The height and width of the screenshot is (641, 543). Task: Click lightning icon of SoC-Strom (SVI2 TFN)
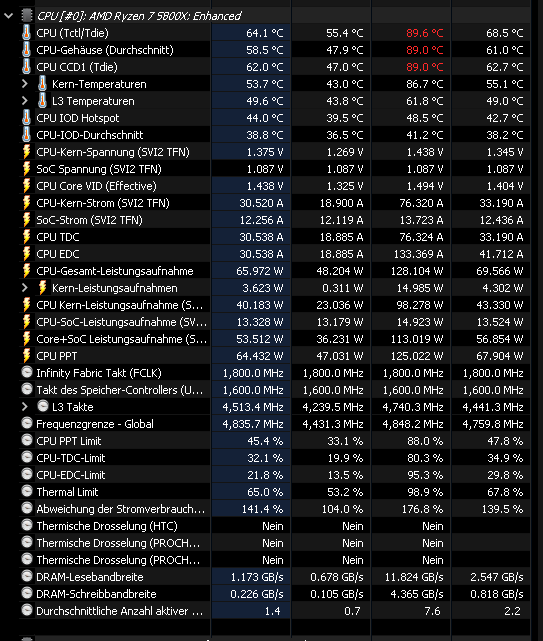27,220
